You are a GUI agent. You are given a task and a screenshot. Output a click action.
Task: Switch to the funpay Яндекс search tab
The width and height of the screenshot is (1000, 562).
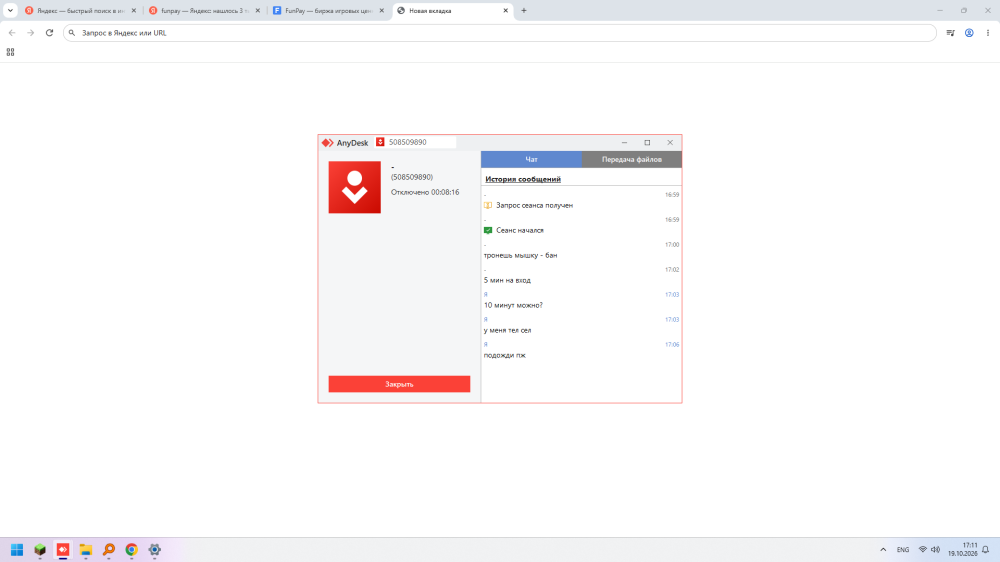(x=205, y=11)
